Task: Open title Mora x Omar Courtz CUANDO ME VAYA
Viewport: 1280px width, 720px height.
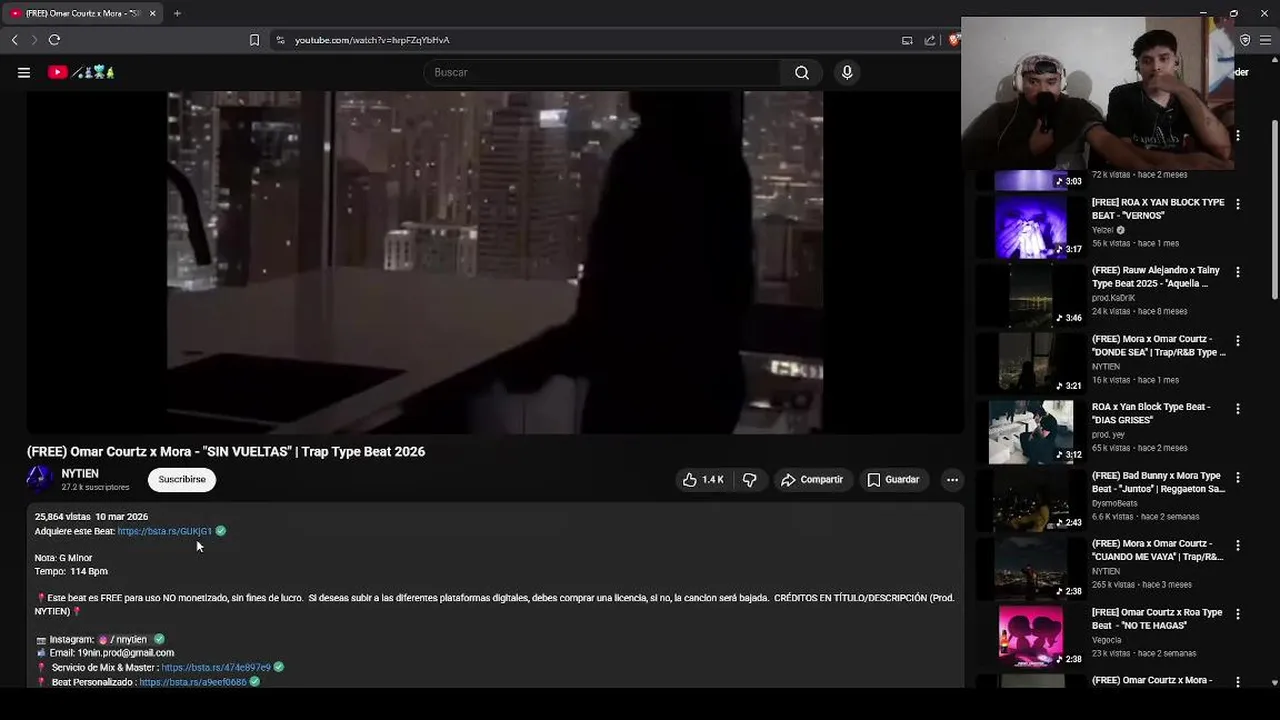Action: pos(1158,551)
